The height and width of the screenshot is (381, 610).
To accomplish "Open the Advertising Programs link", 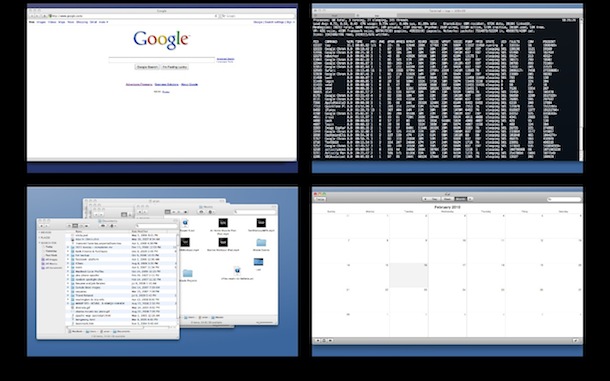I will coord(139,84).
